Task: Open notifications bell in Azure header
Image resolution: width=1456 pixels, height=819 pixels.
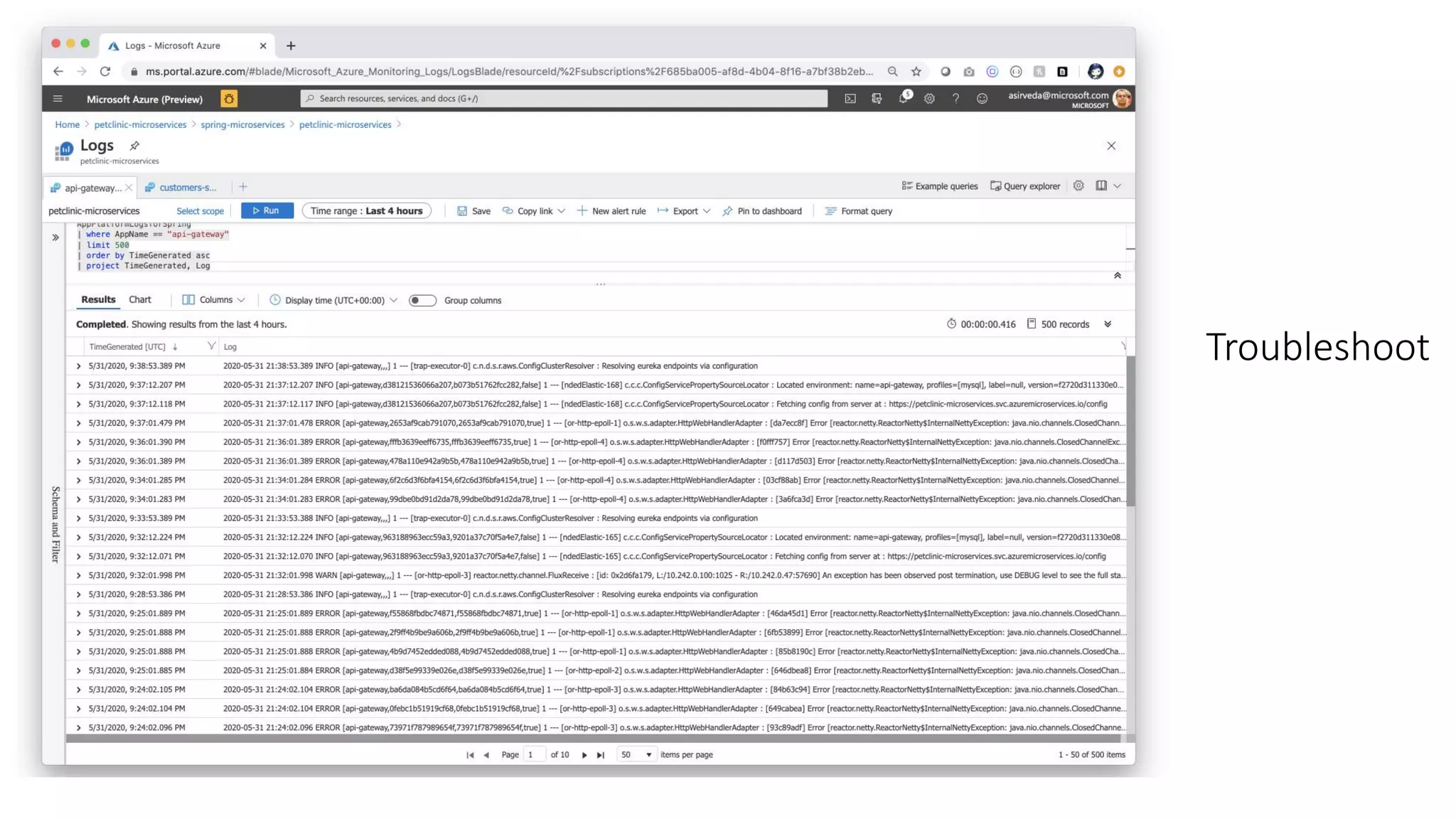Action: coord(903,98)
